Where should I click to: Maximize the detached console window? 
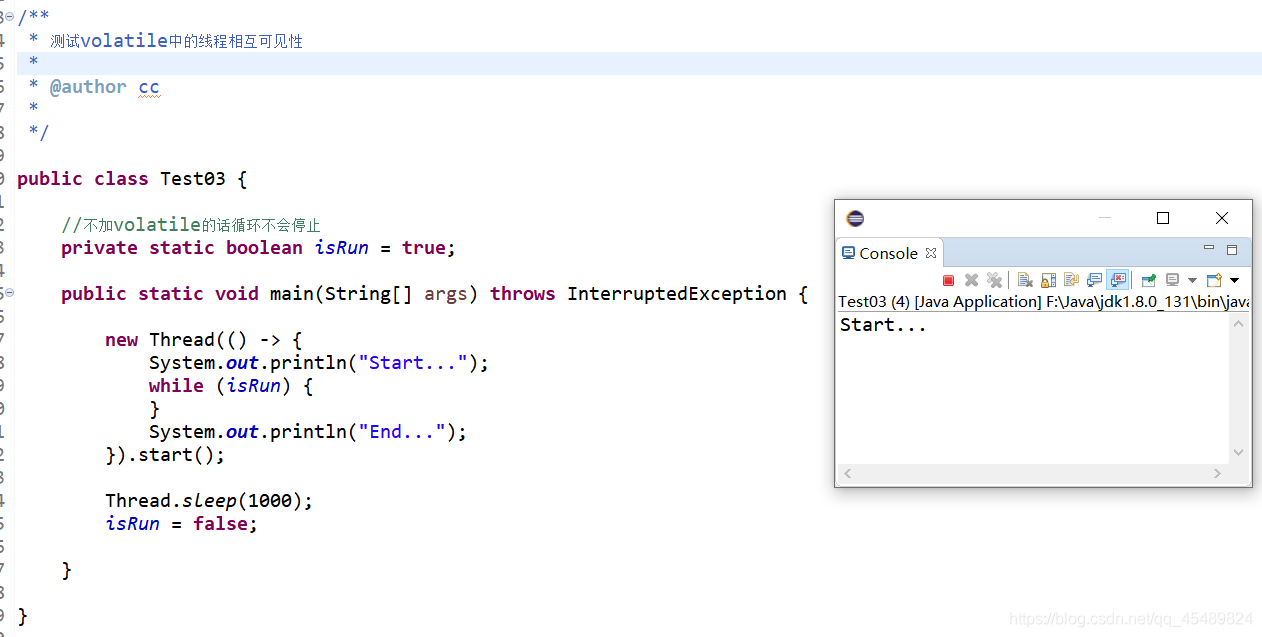(x=1163, y=218)
